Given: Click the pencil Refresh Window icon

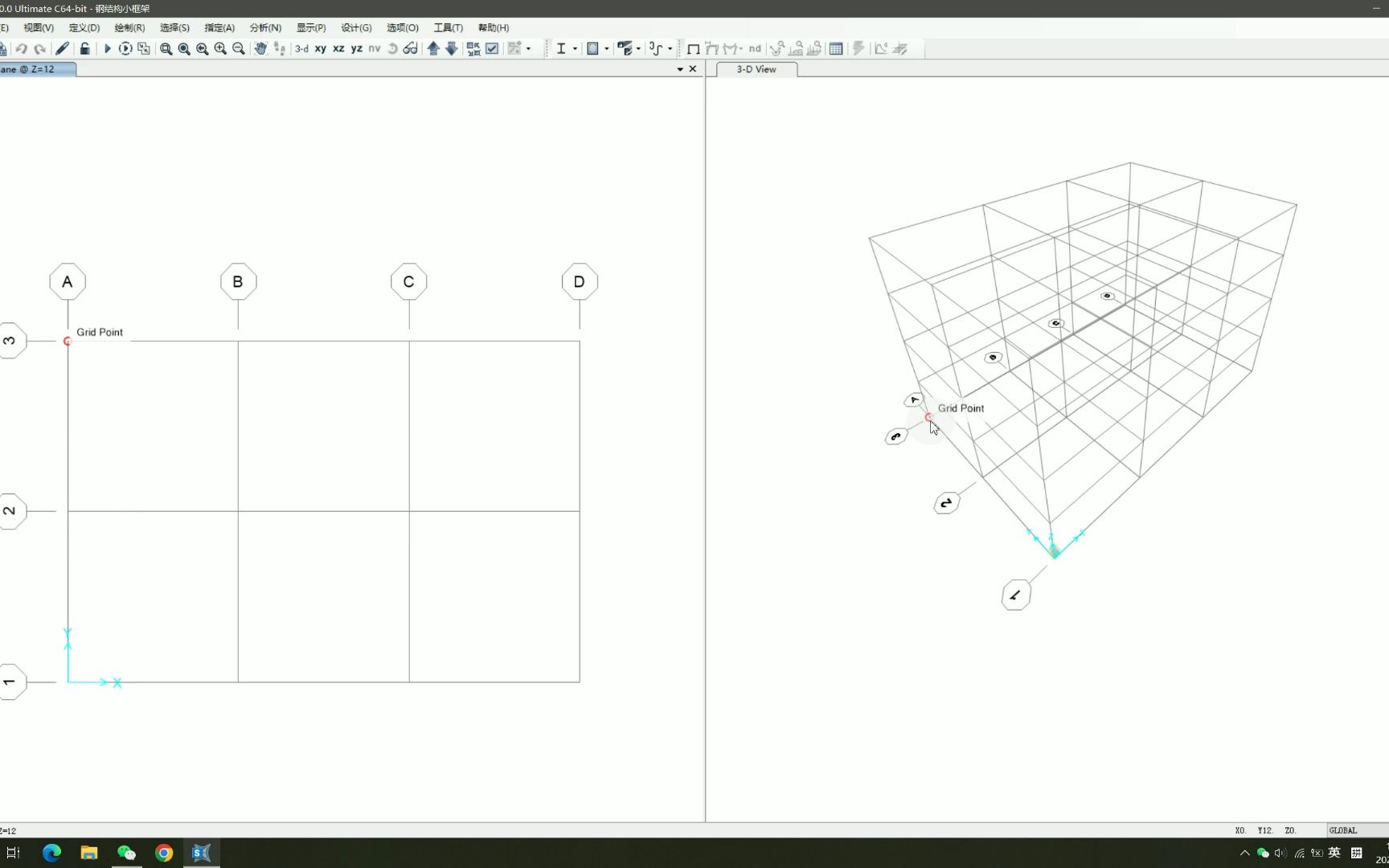Looking at the screenshot, I should click(63, 49).
